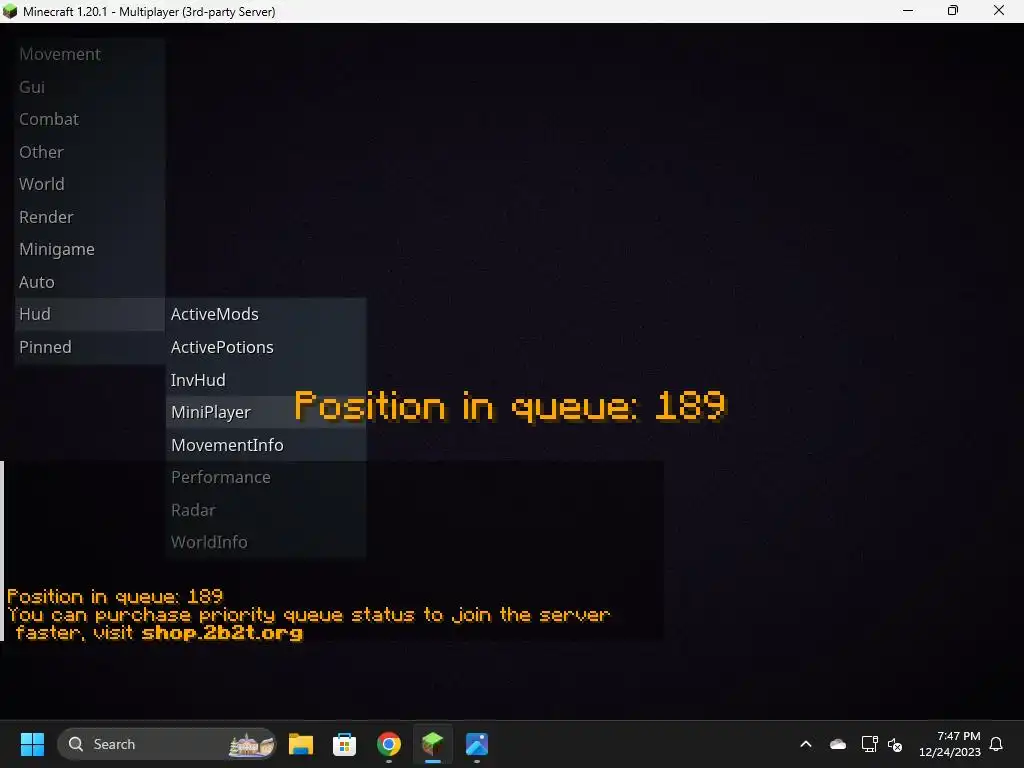The image size is (1024, 768).
Task: Click the muted volume tray icon
Action: [895, 744]
